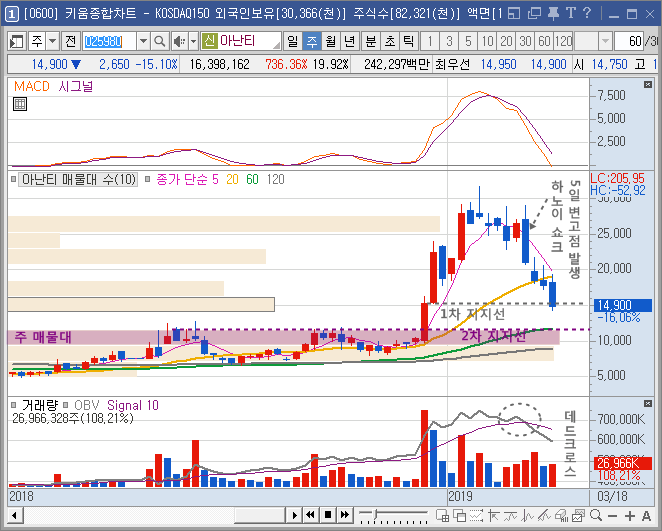Zoom out with the minus icon
The height and width of the screenshot is (531, 662).
tap(613, 516)
